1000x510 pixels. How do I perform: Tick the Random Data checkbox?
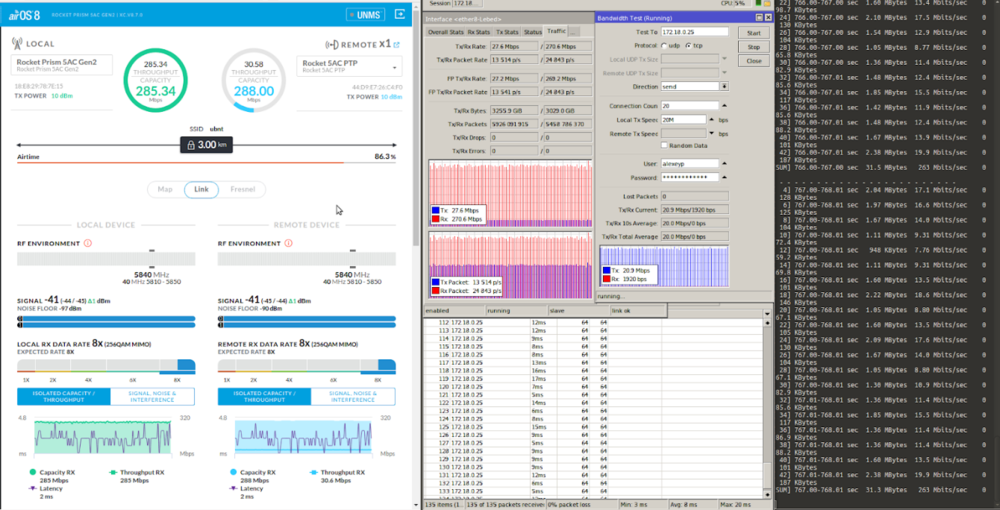[665, 145]
